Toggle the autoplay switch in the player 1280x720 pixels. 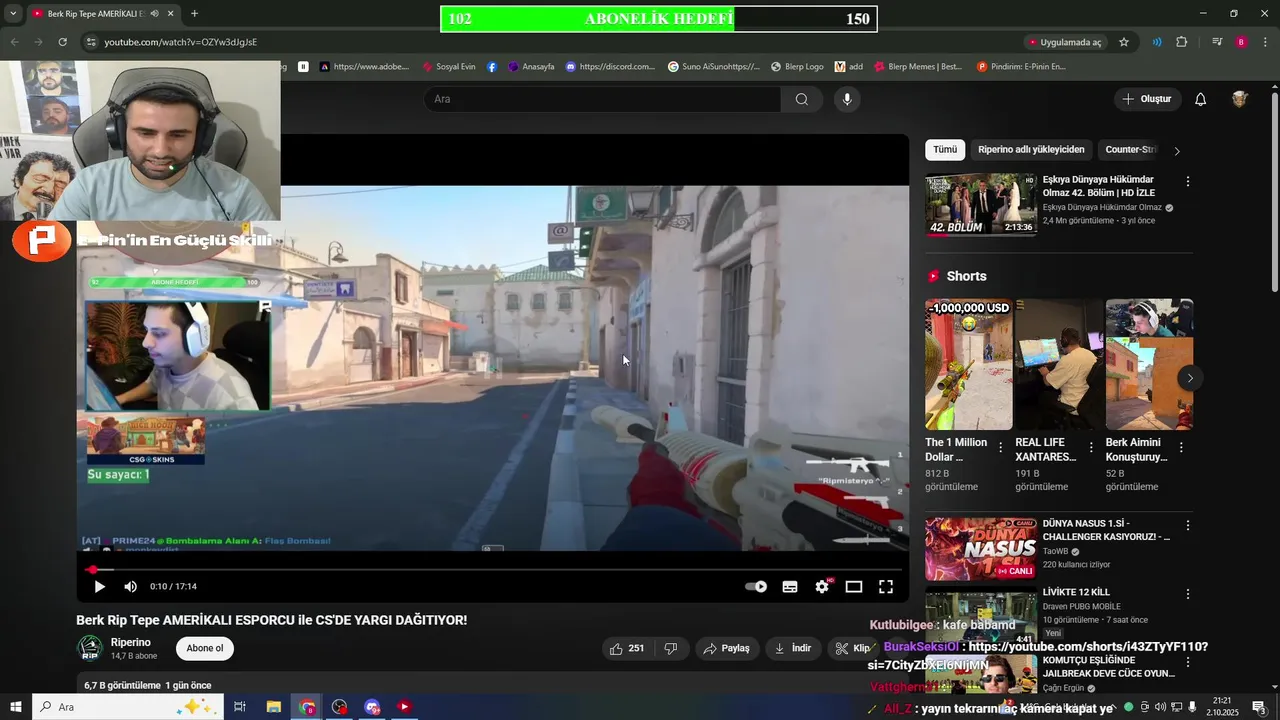[756, 587]
